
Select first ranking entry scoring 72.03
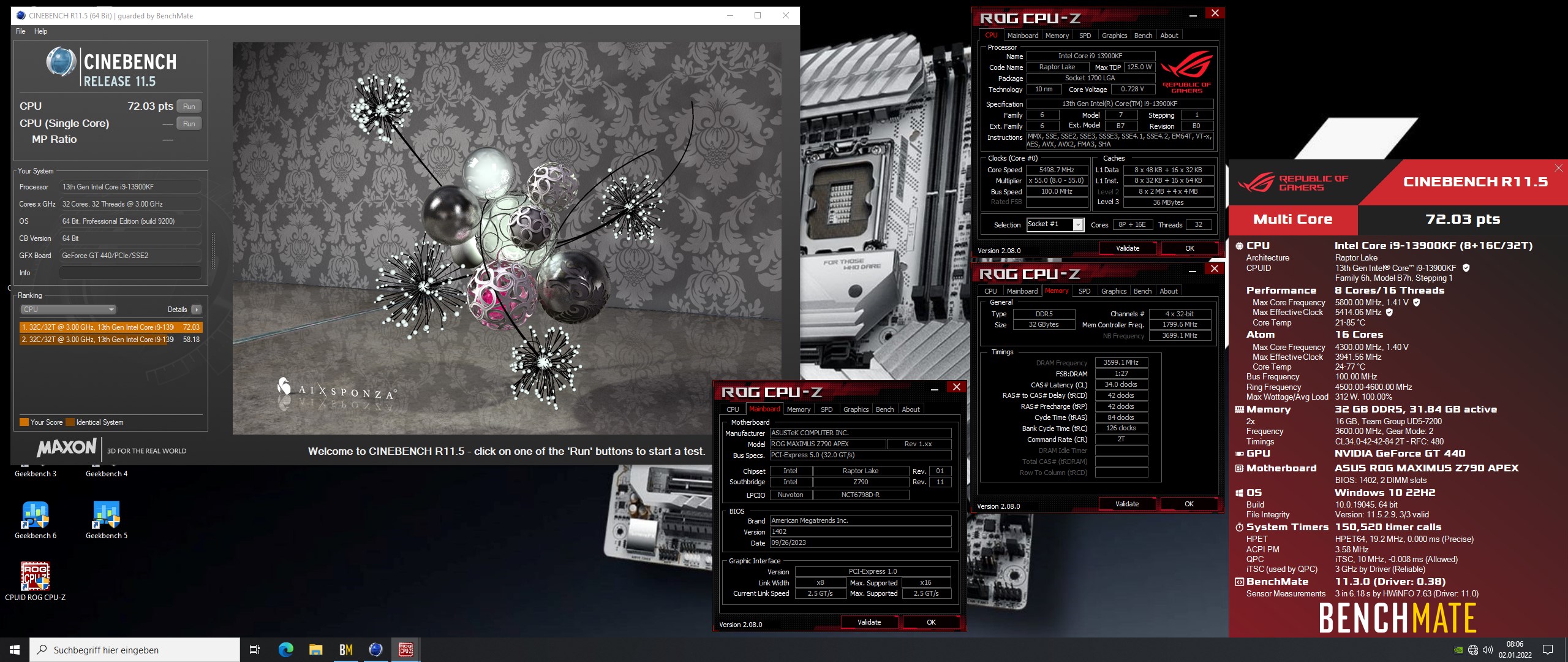(x=111, y=327)
